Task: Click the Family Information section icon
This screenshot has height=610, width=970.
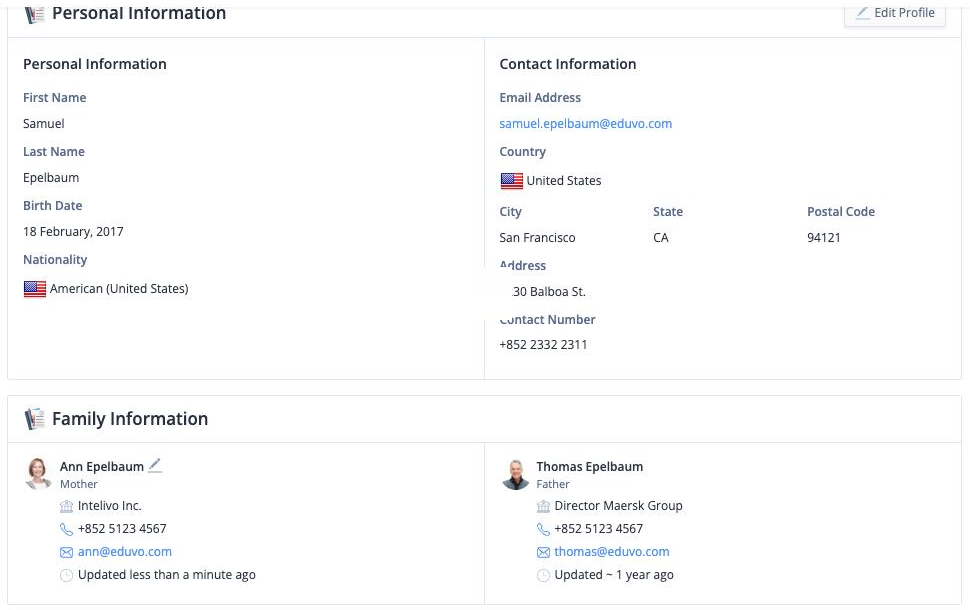Action: click(34, 419)
